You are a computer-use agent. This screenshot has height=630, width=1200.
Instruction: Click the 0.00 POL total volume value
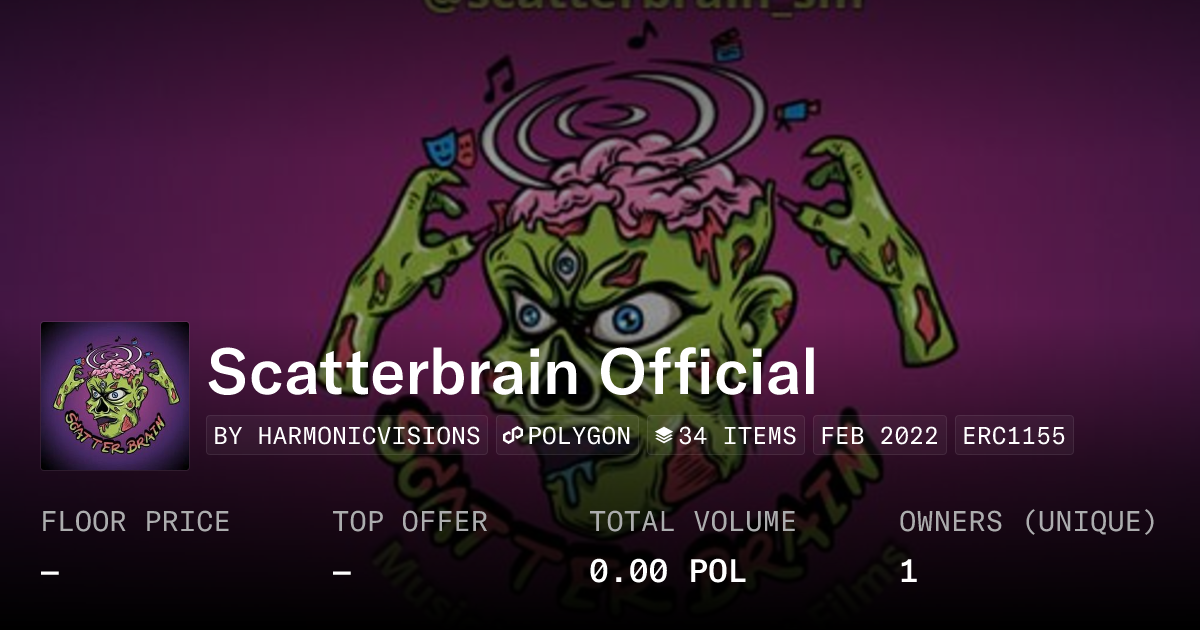coord(668,572)
